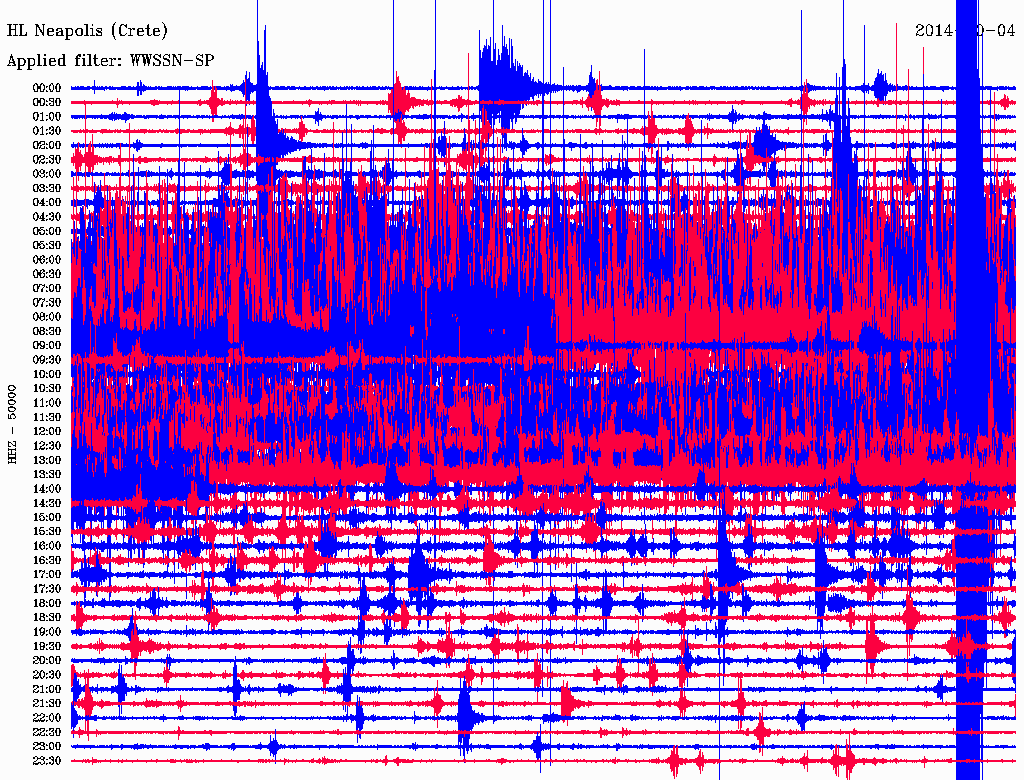Viewport: 1024px width, 780px height.
Task: Click the 04:00 time label
Action: pos(47,203)
